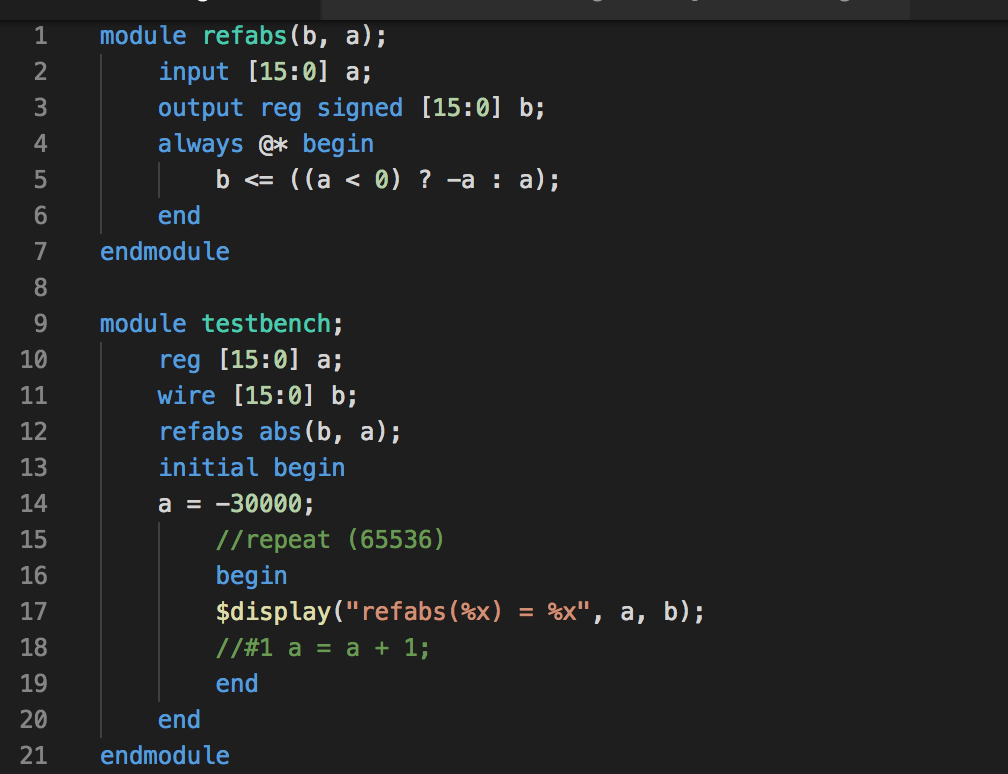Click line number 17 in the gutter
This screenshot has width=1008, height=774.
tap(33, 611)
